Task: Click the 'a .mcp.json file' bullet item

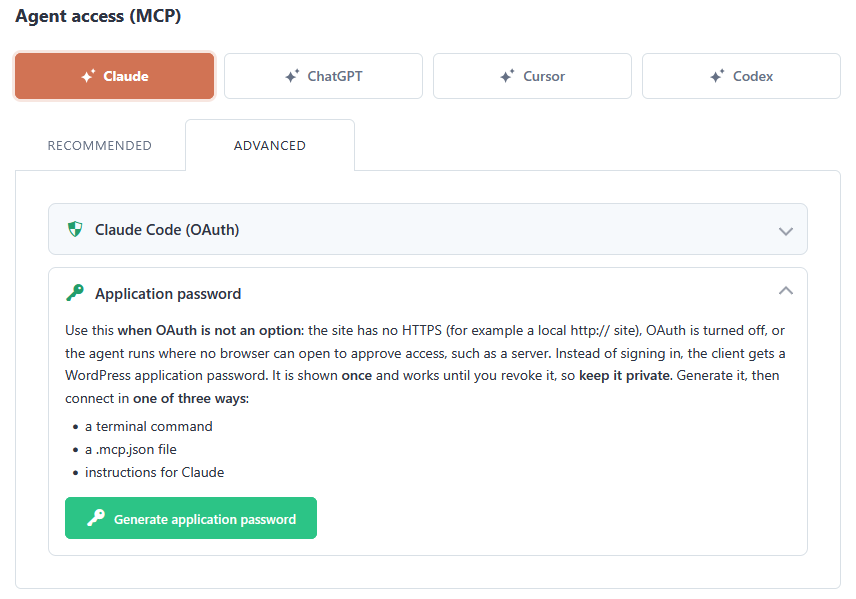Action: click(130, 449)
